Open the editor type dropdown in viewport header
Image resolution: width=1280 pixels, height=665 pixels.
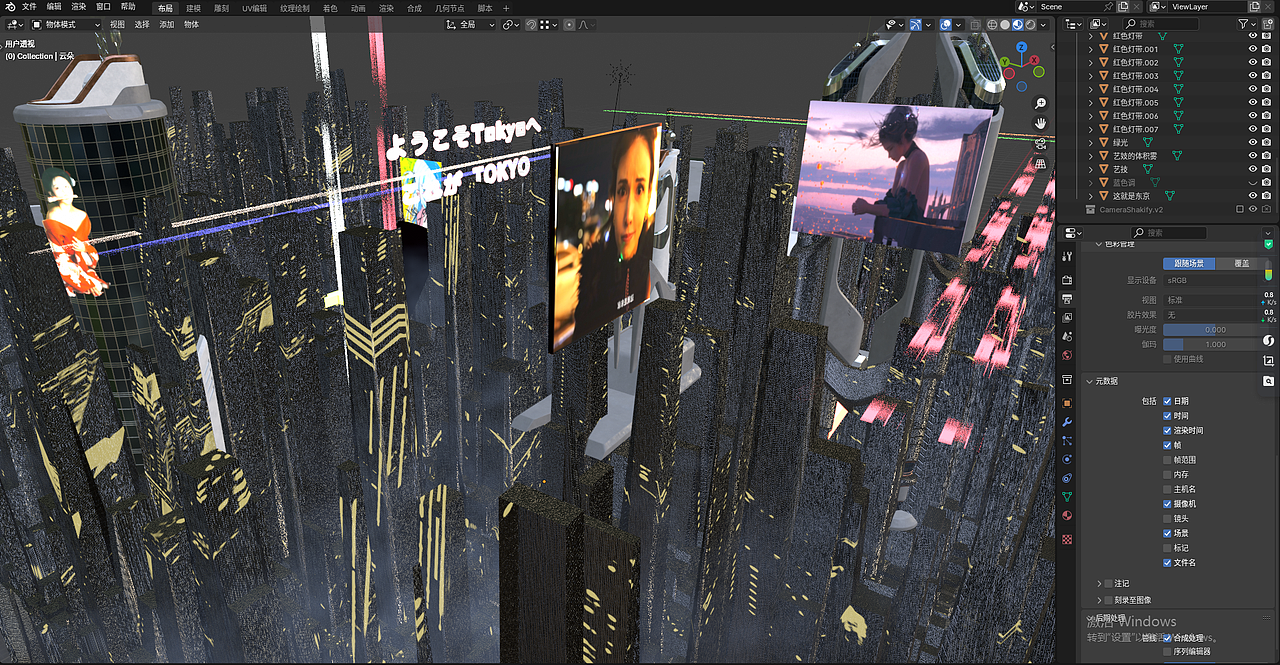[x=14, y=24]
